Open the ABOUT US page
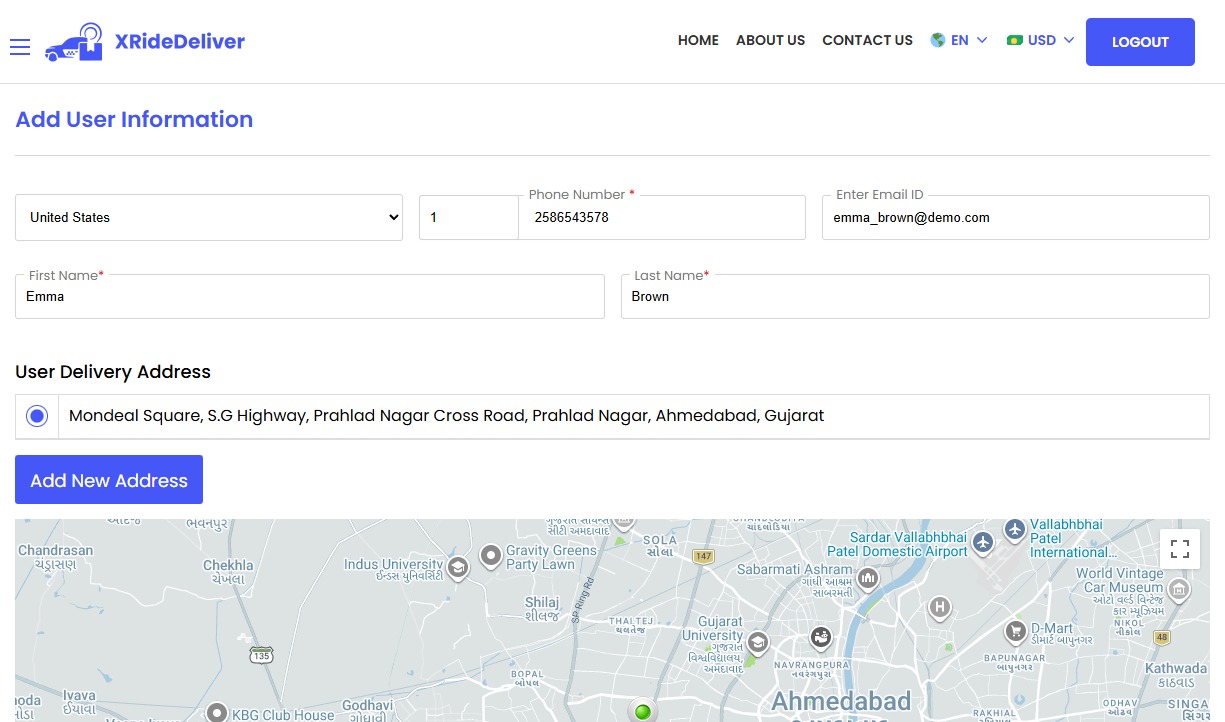1225x722 pixels. [770, 40]
